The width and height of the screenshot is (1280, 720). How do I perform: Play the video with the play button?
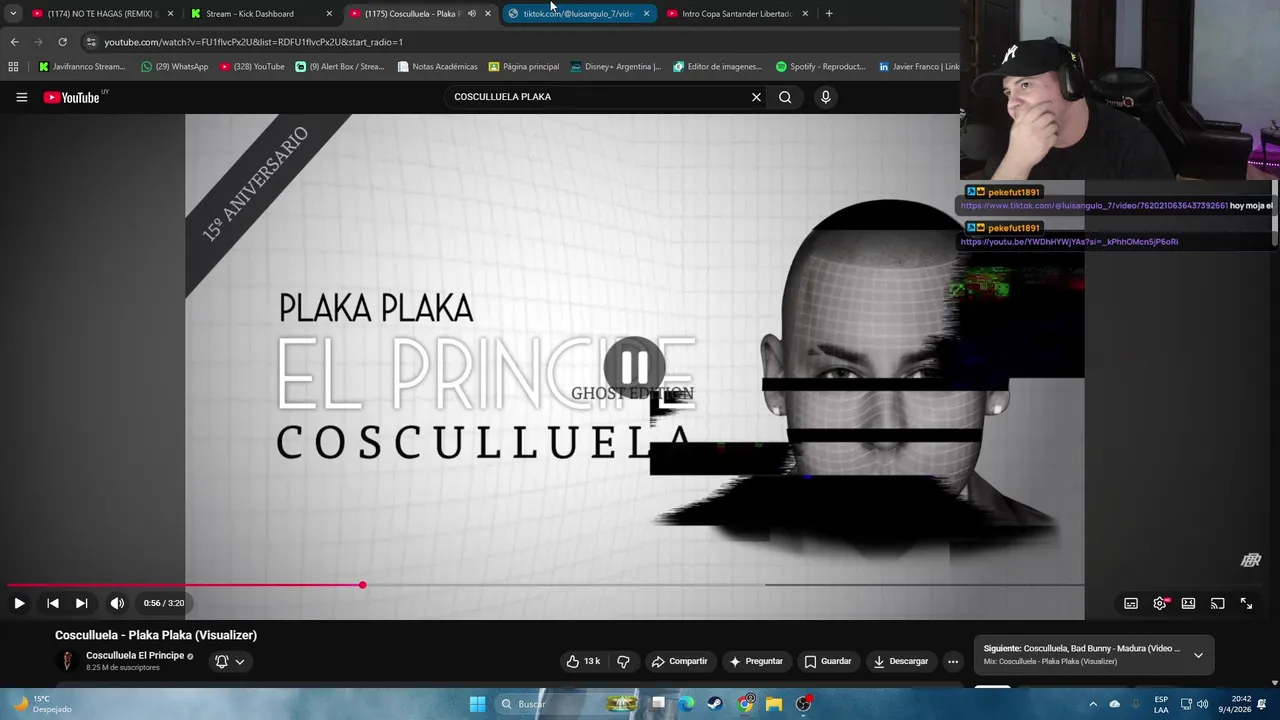[x=19, y=603]
